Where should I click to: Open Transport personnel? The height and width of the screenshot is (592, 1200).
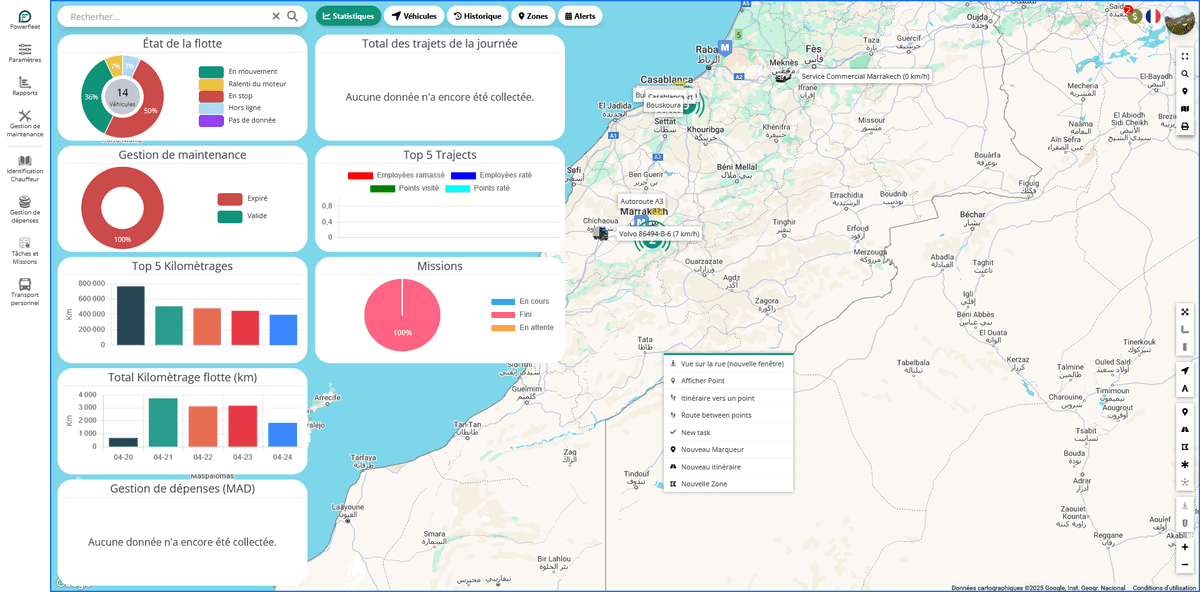coord(23,289)
